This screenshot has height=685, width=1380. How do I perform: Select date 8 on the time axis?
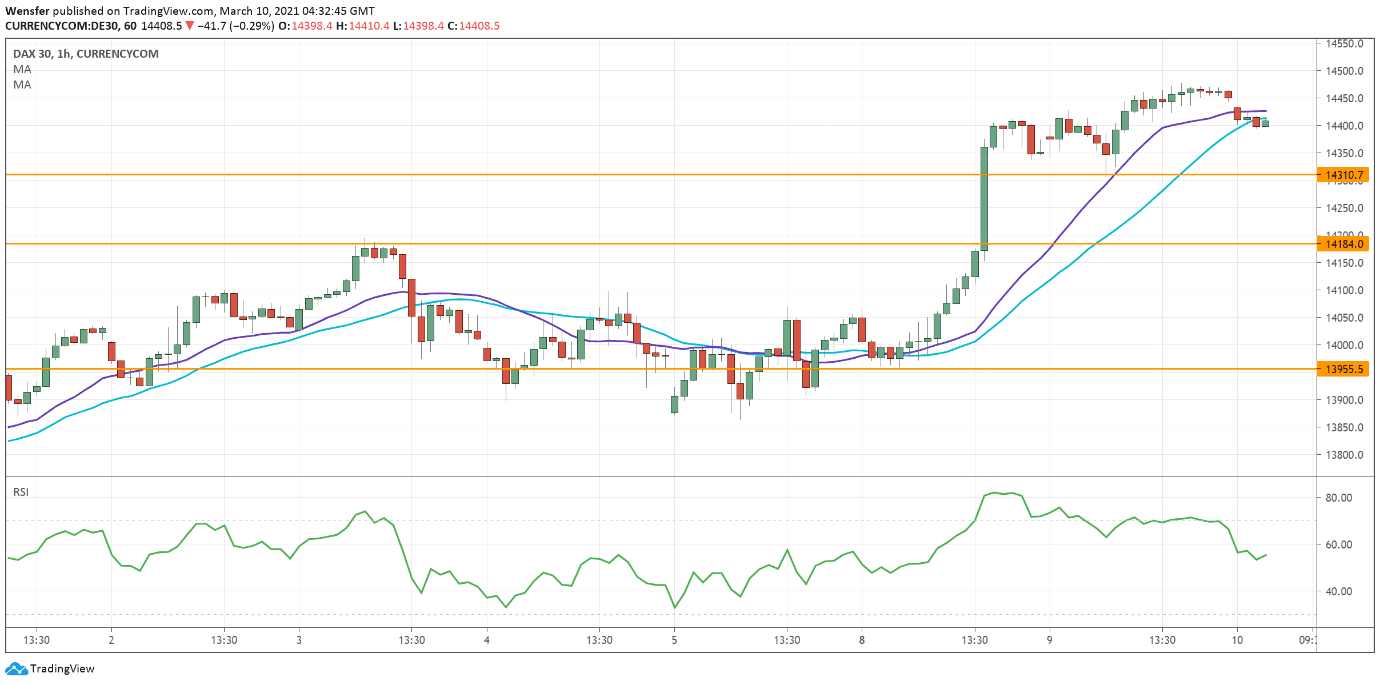[x=862, y=640]
